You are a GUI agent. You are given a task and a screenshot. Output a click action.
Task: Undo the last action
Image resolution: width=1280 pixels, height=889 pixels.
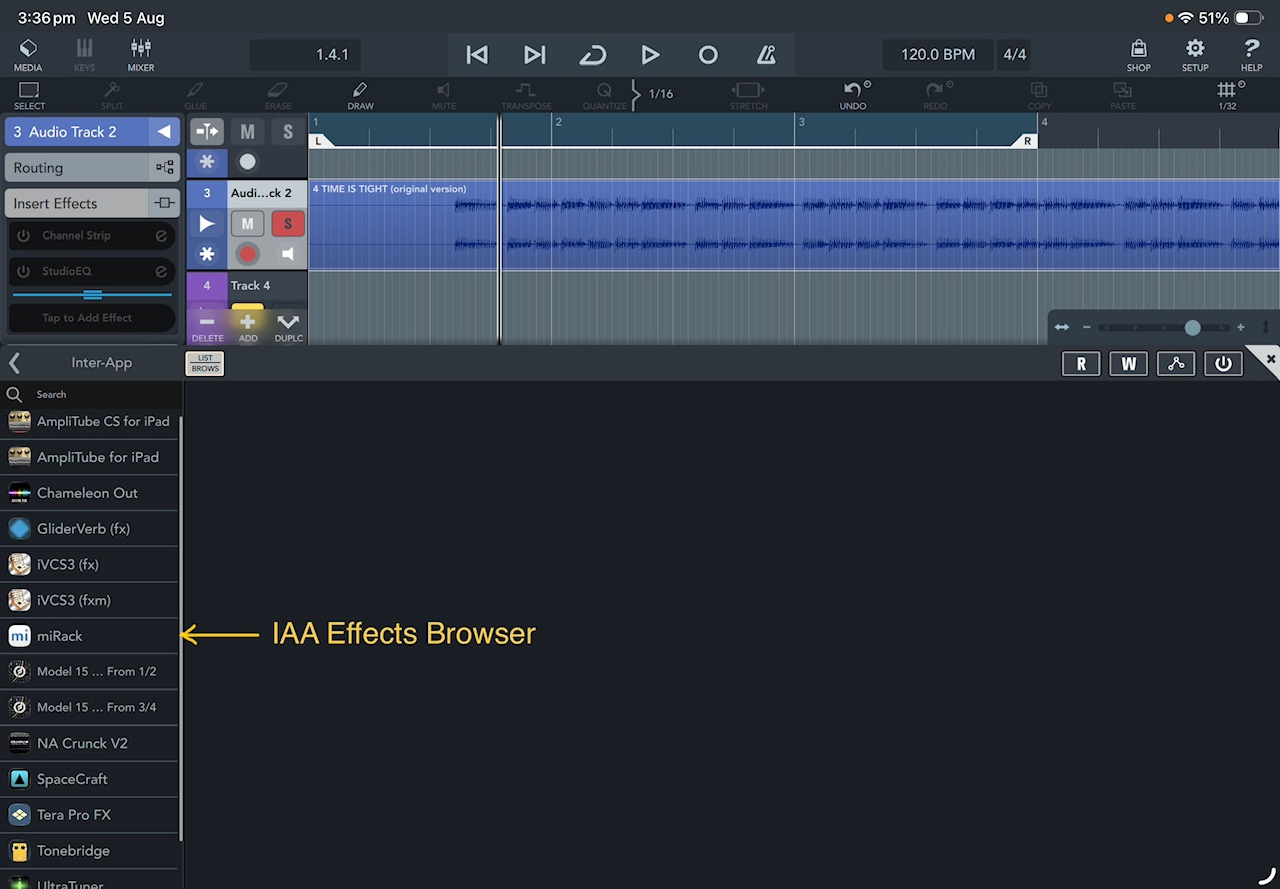point(853,95)
